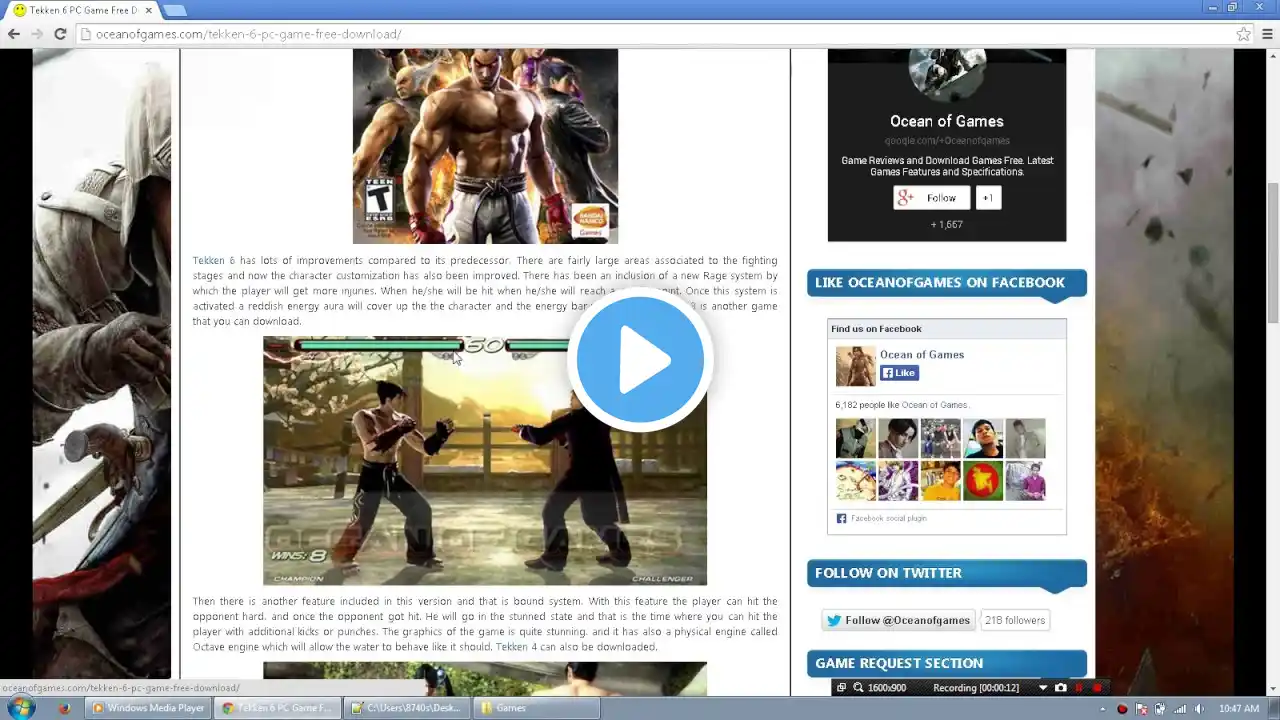Open the Chrome menu icon
Screen dimensions: 1280x720
1265,34
